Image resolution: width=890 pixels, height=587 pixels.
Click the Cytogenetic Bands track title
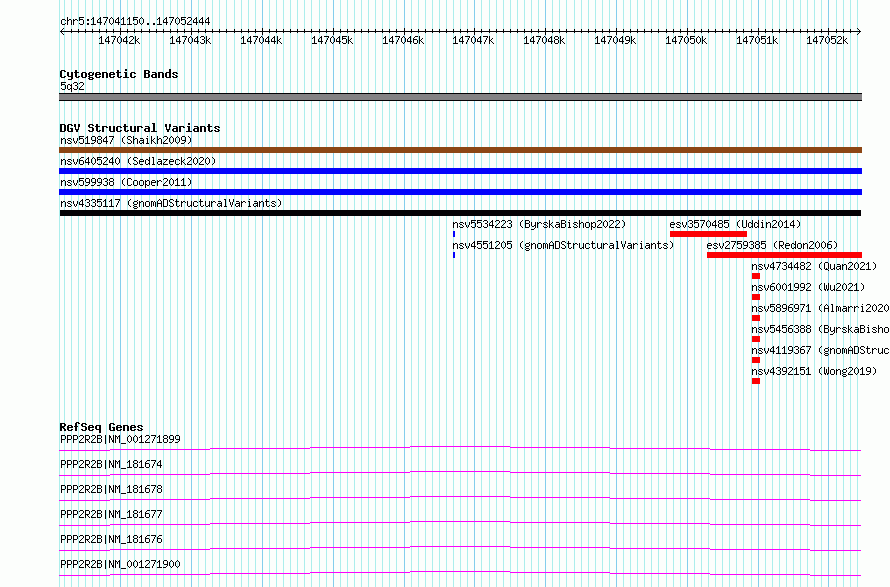119,74
